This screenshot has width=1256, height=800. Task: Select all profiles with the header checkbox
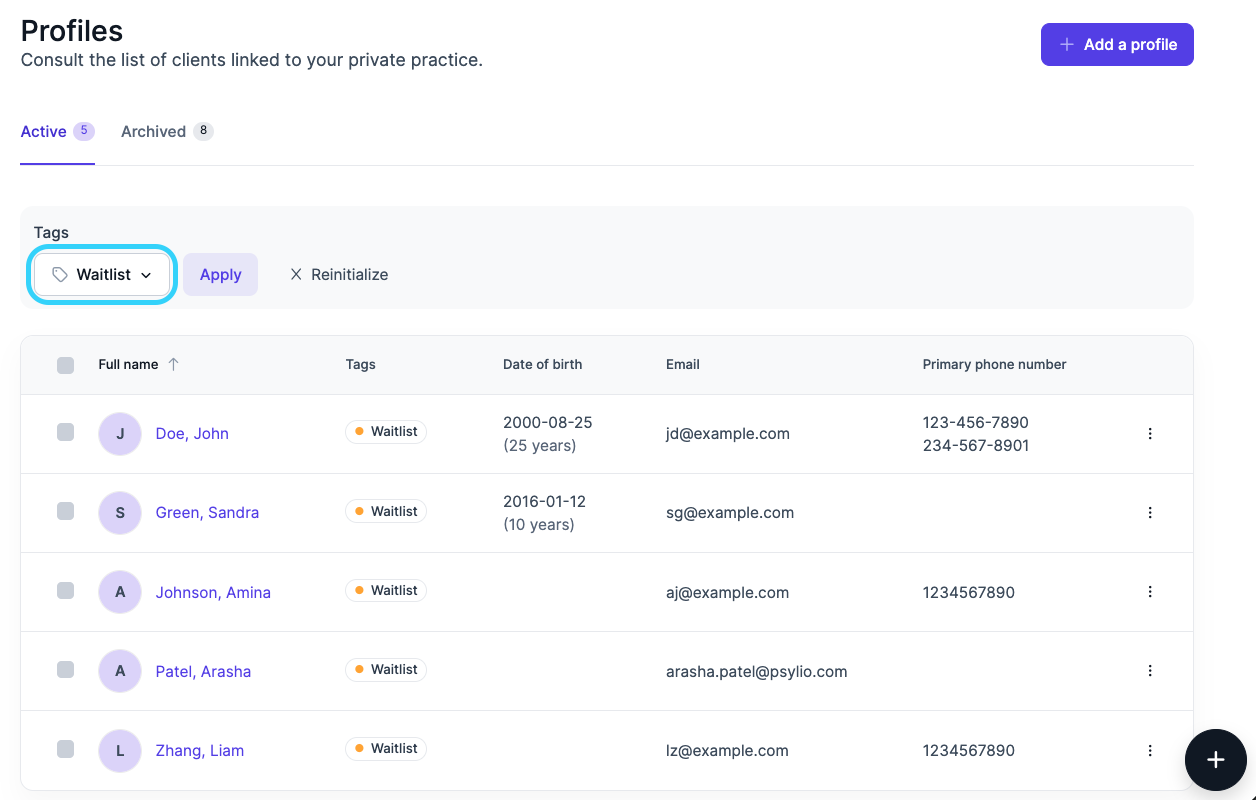(65, 365)
